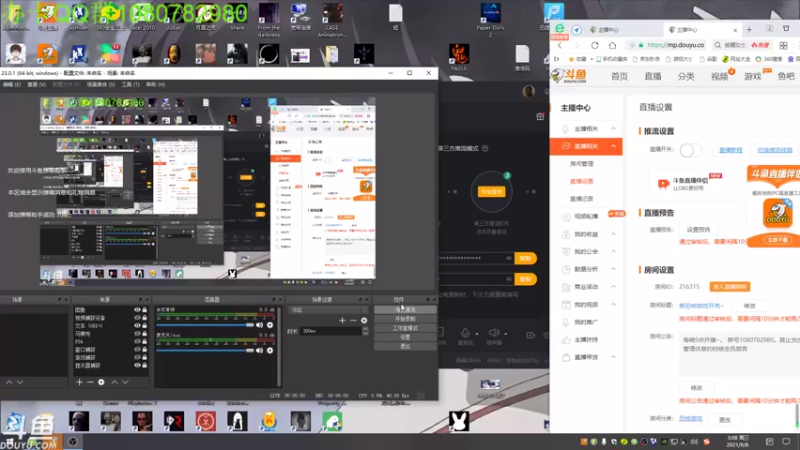Add a new source with the sources plus icon

click(x=79, y=382)
